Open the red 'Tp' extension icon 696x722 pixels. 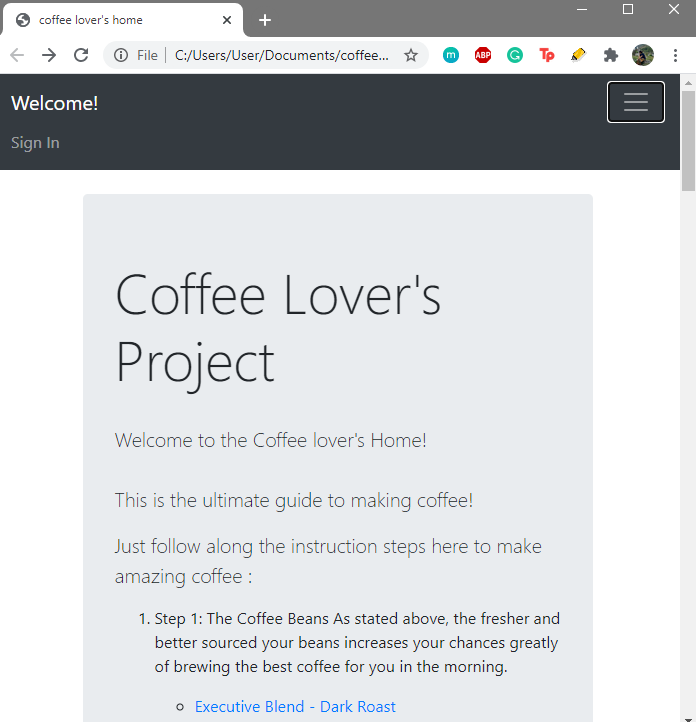[547, 55]
